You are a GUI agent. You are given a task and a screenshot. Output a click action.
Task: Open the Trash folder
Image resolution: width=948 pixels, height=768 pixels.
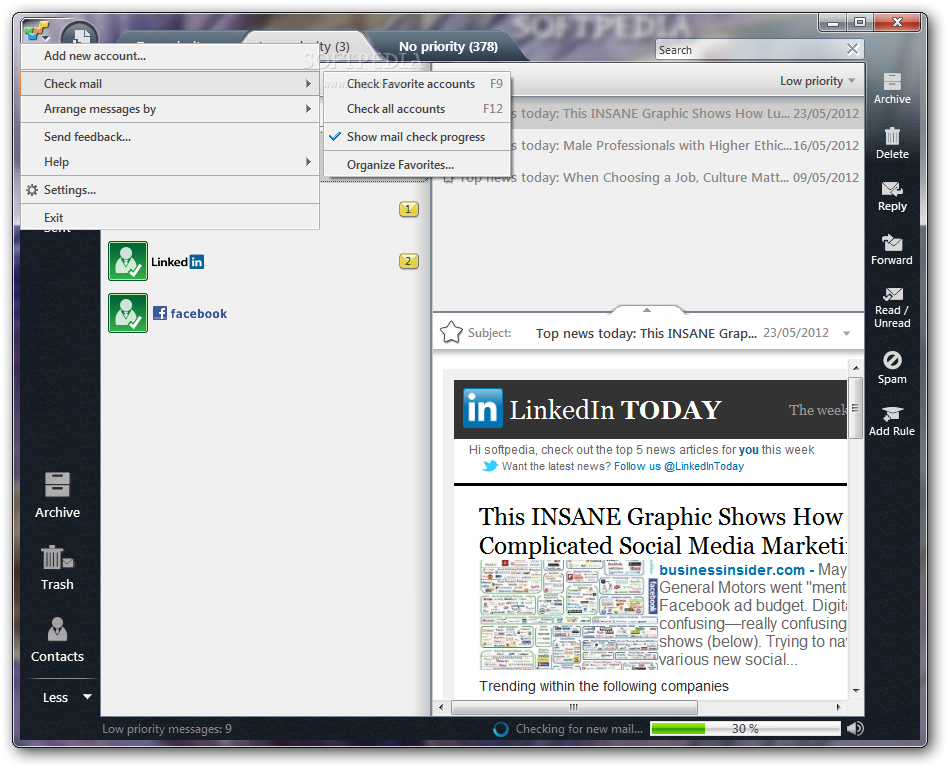coord(57,568)
